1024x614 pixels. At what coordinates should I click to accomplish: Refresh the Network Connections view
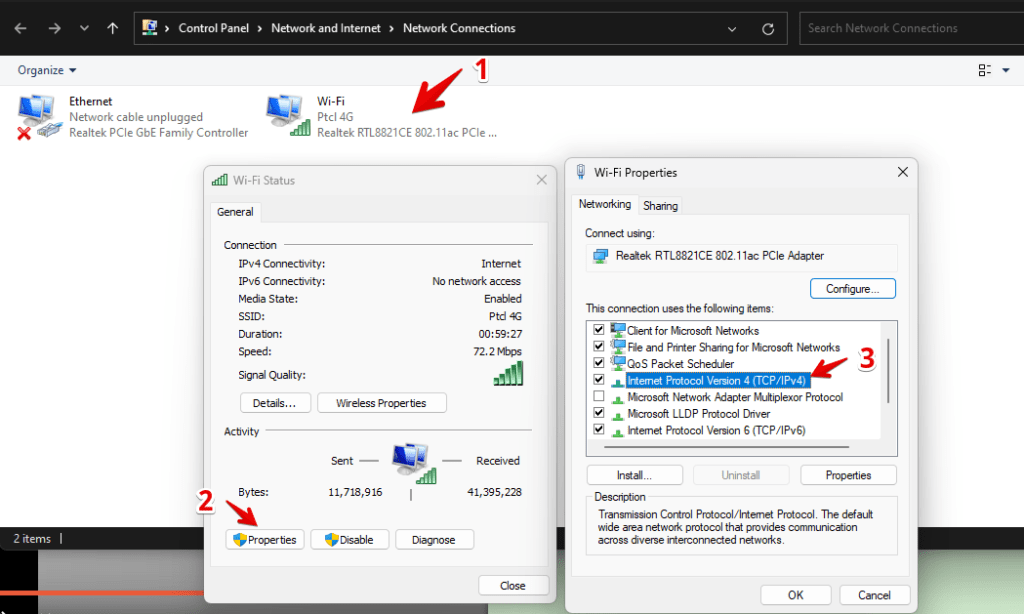point(768,29)
